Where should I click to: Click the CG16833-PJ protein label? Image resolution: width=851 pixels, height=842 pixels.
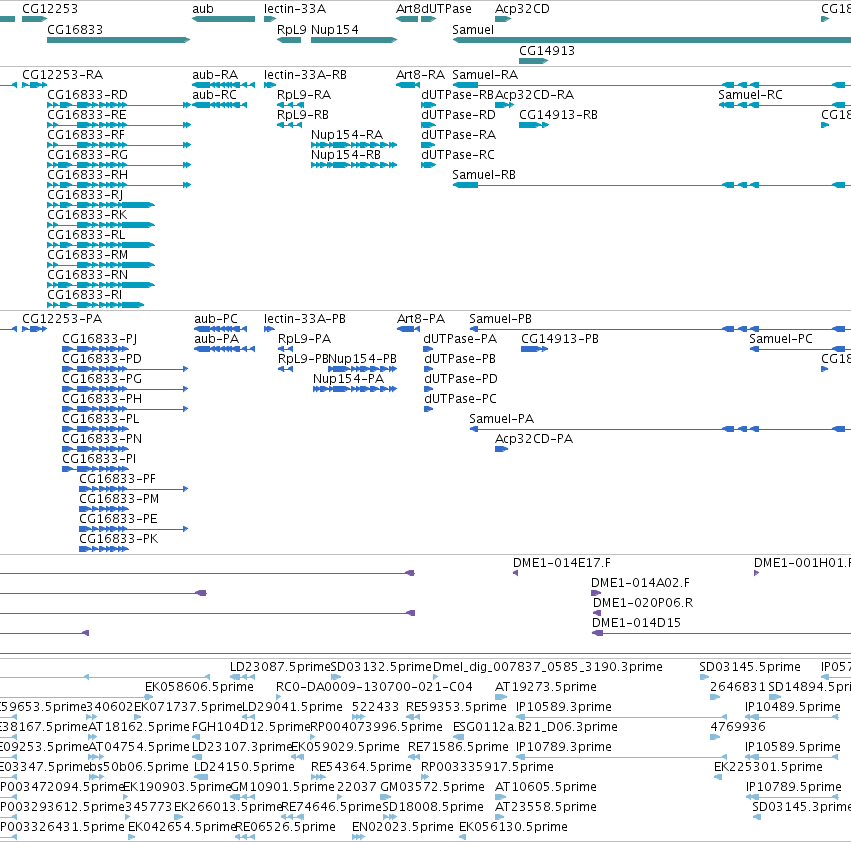99,339
